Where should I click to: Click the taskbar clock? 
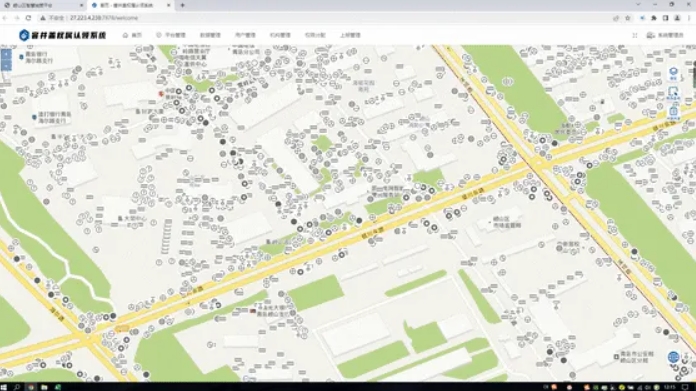point(671,387)
